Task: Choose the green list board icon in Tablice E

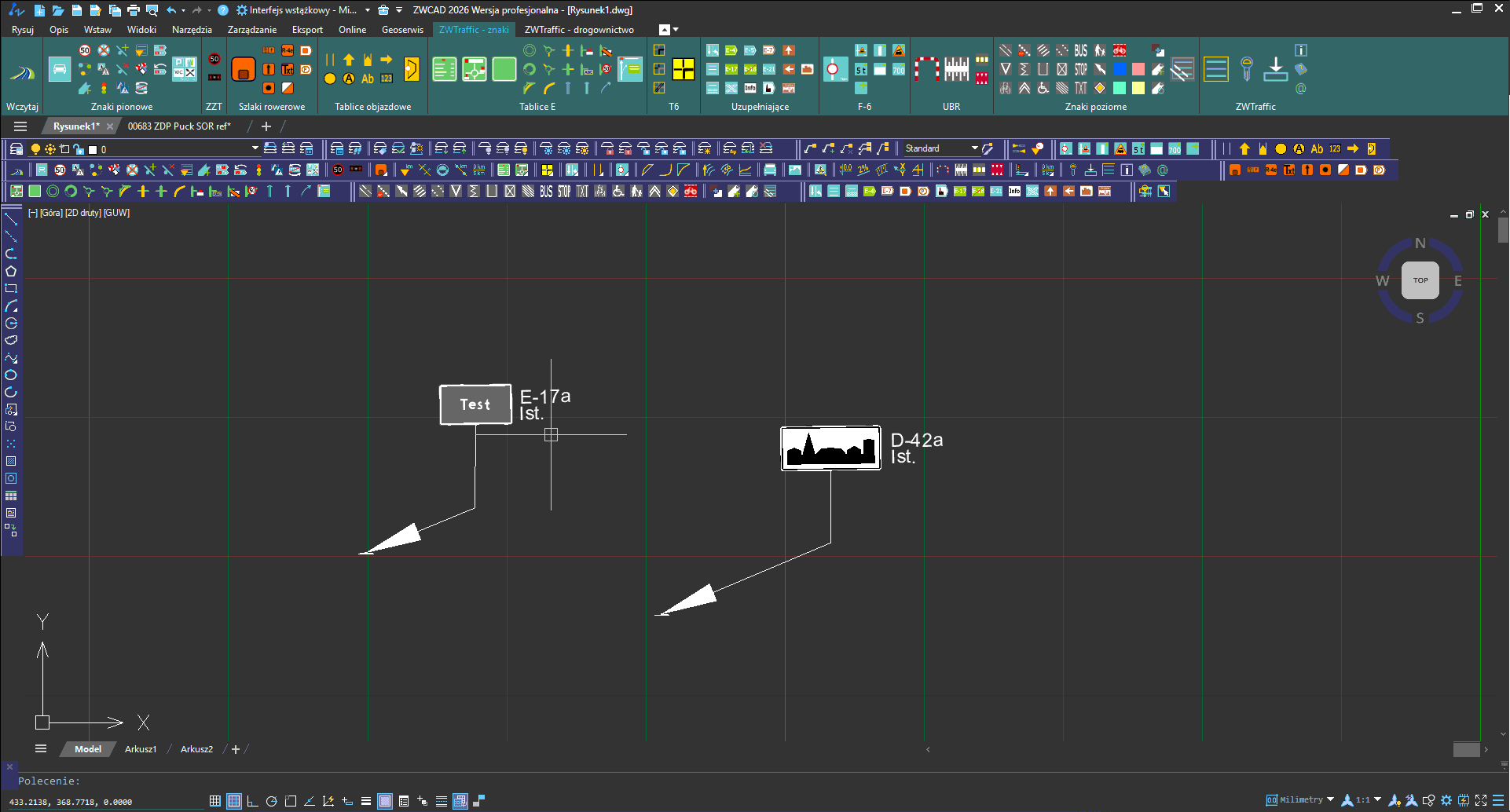Action: [445, 69]
